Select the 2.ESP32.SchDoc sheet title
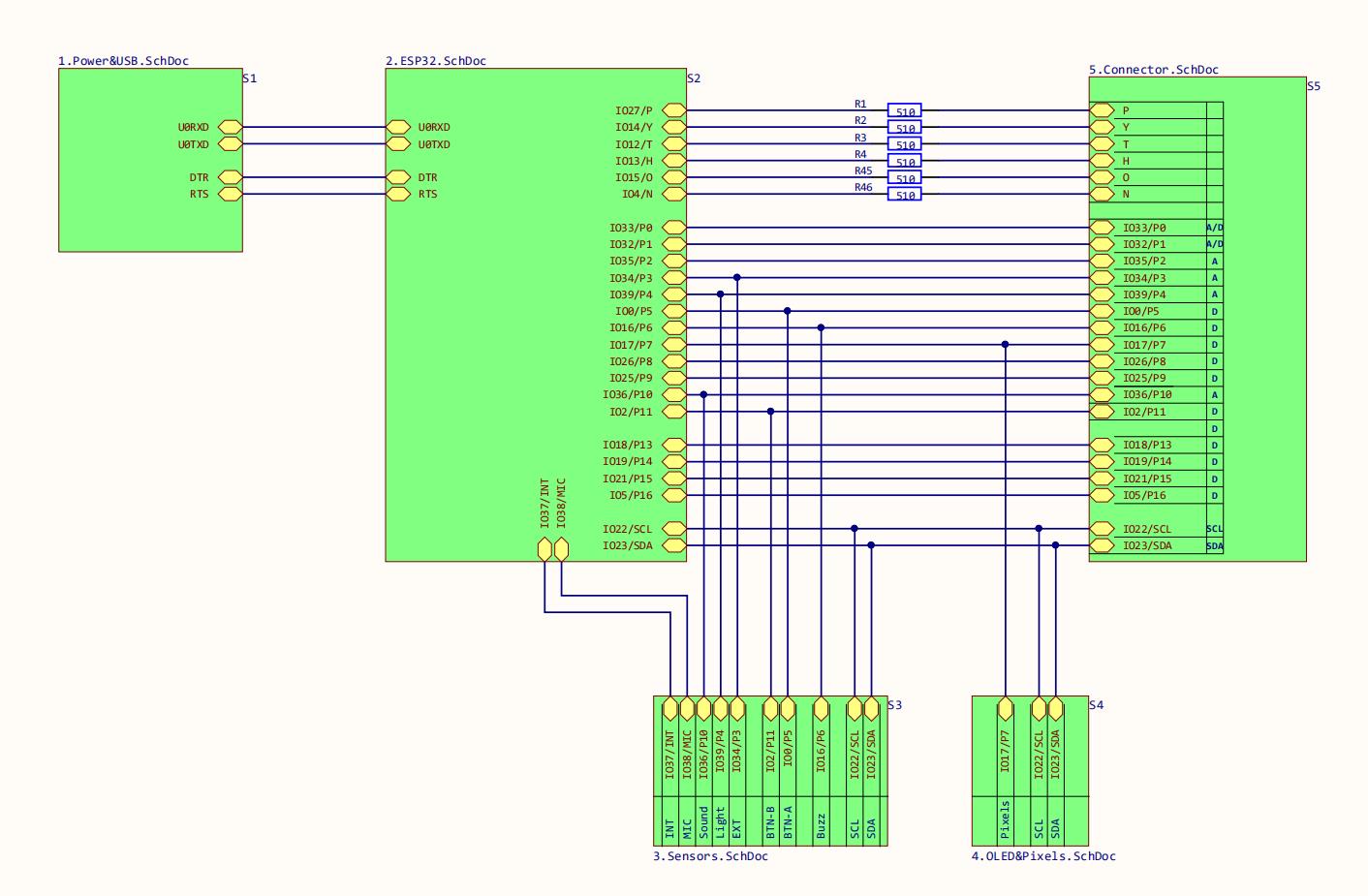This screenshot has width=1368, height=896. [436, 61]
